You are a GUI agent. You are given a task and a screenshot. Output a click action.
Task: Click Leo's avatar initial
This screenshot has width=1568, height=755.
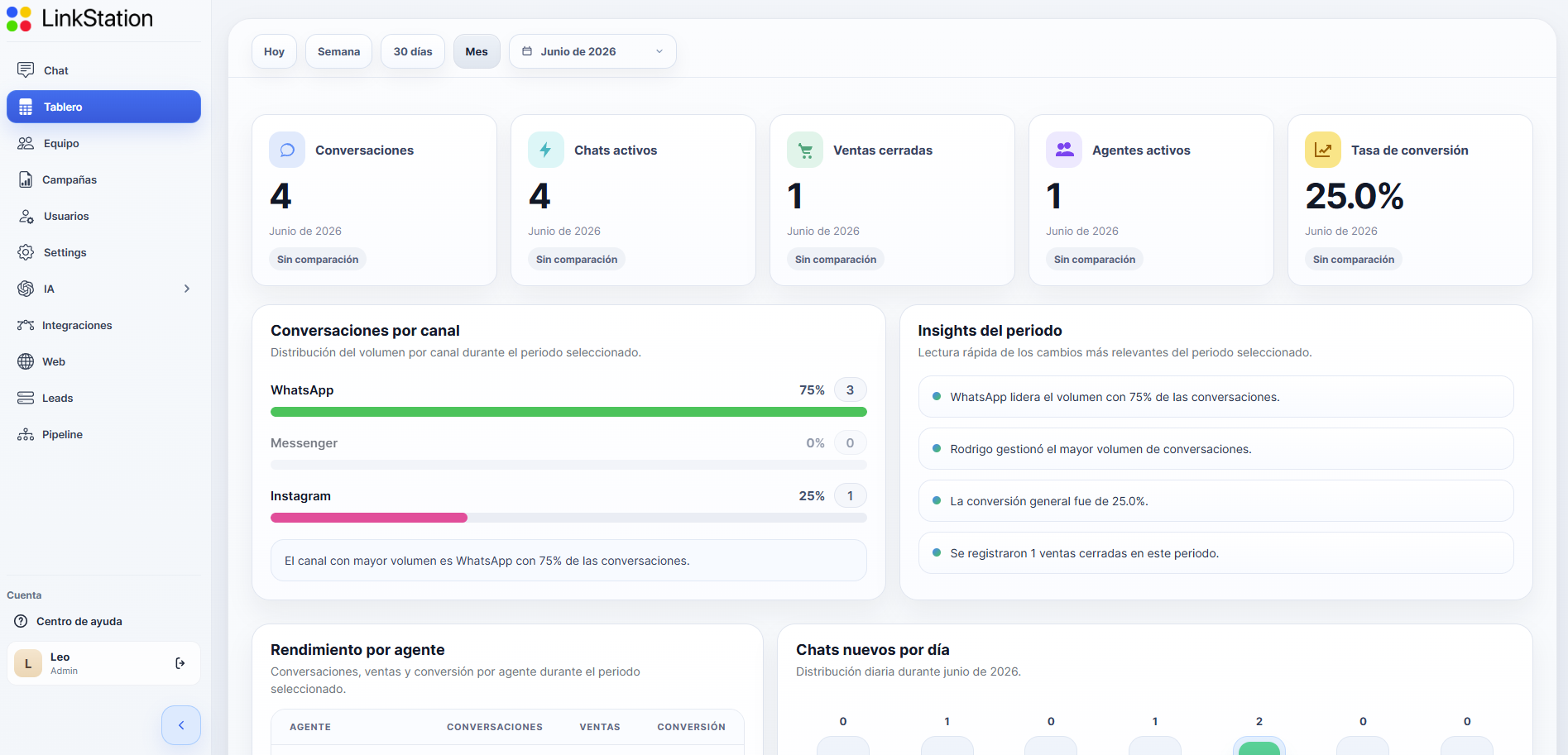tap(28, 663)
